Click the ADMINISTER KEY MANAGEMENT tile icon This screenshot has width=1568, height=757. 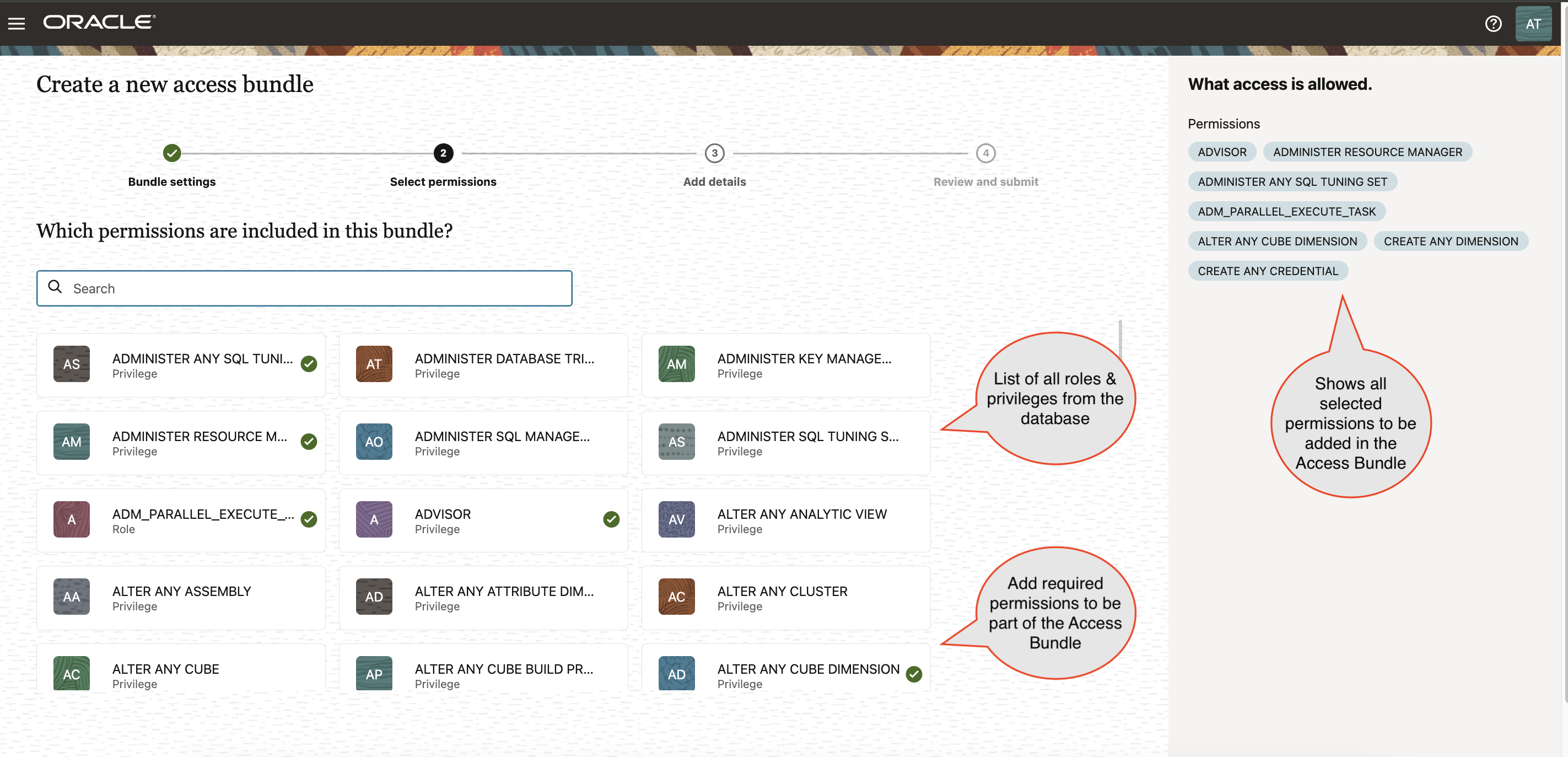[x=676, y=363]
